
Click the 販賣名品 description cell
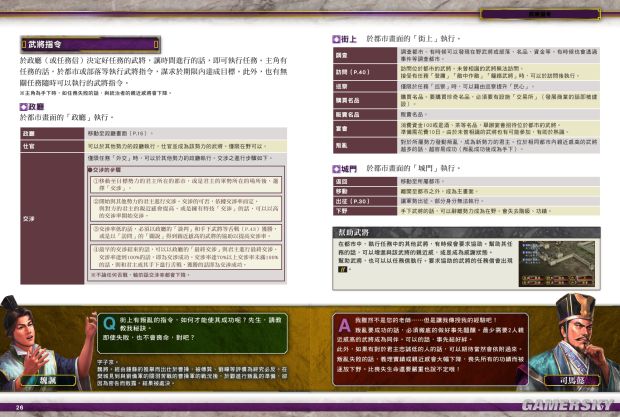[x=499, y=115]
